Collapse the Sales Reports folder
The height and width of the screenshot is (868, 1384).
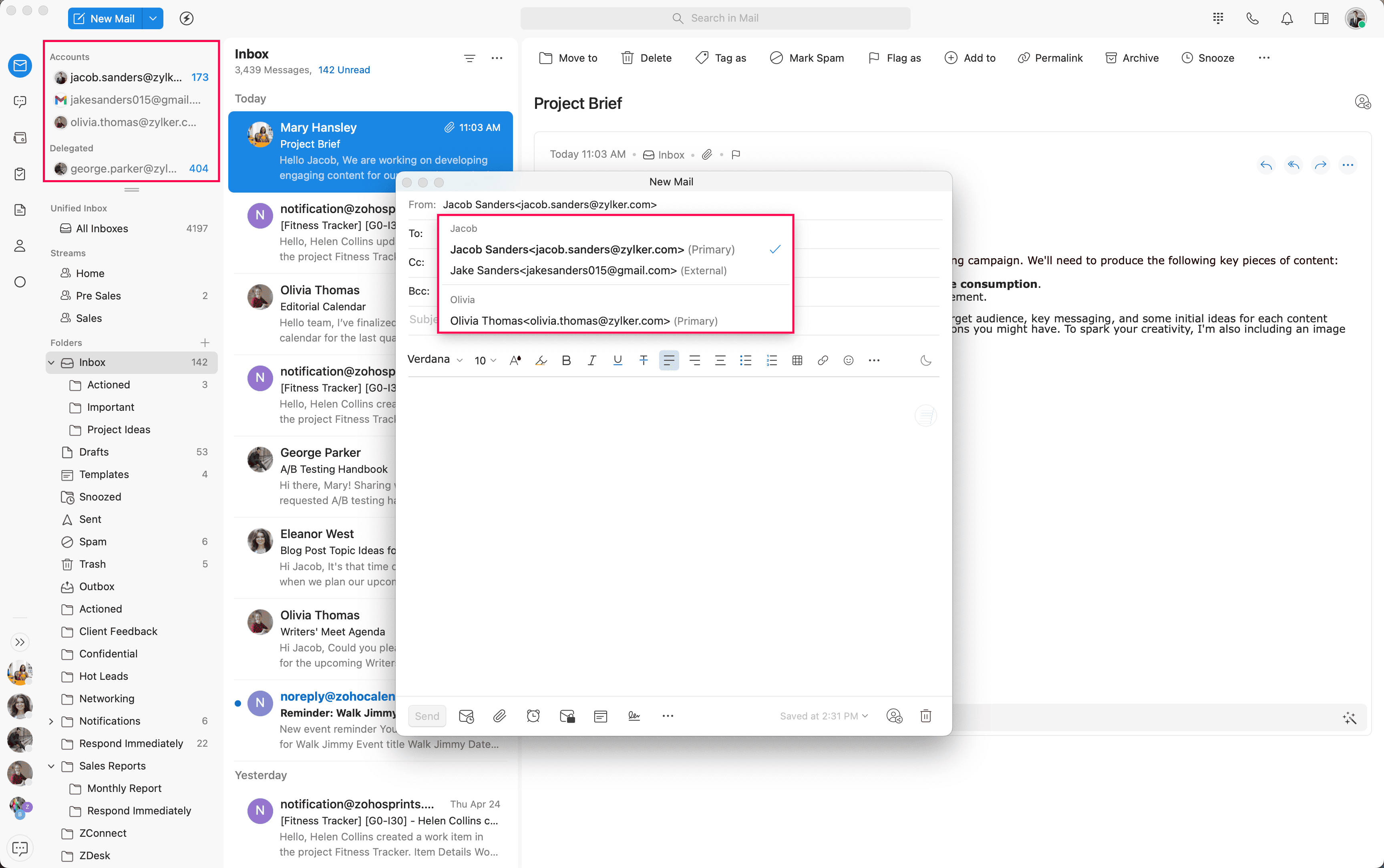pos(51,766)
